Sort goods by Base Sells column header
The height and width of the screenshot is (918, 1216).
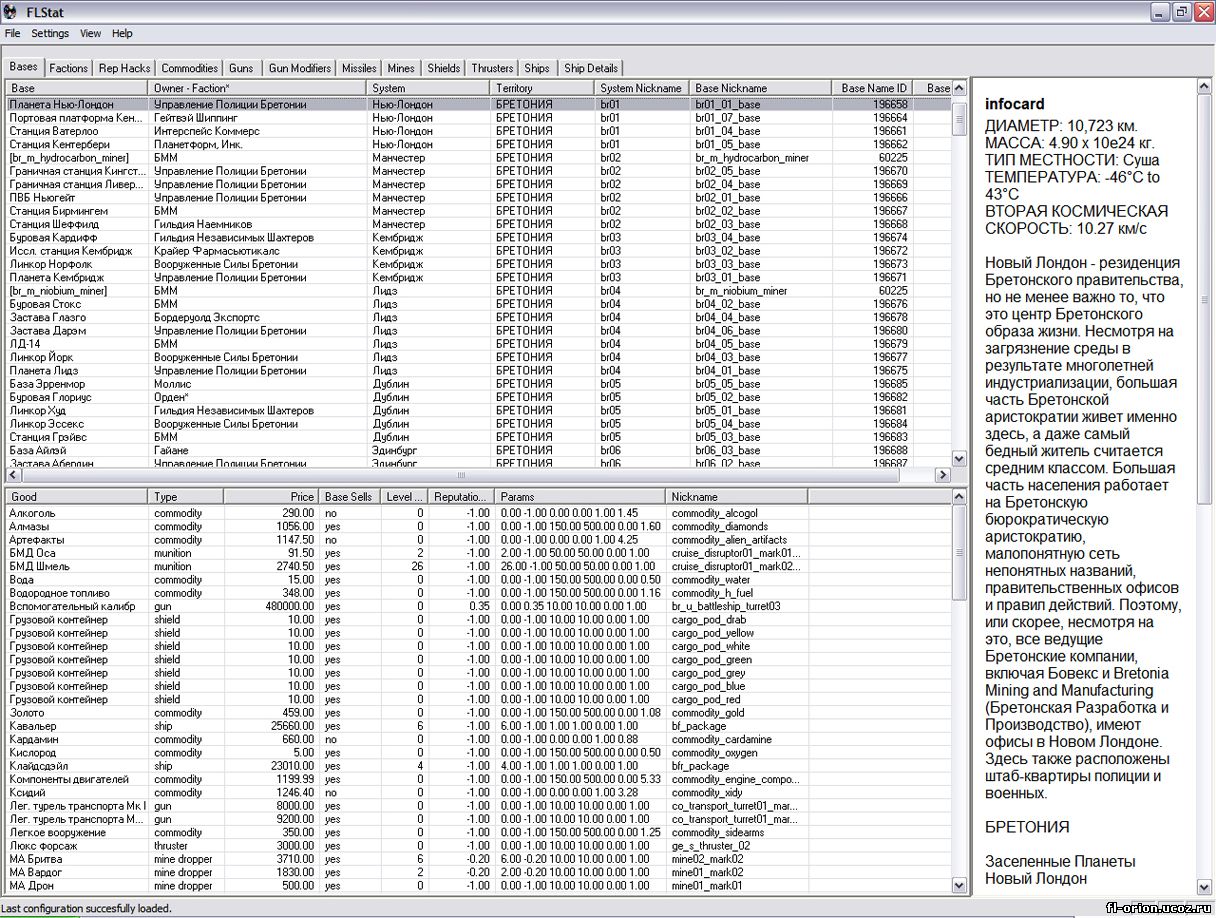click(350, 496)
